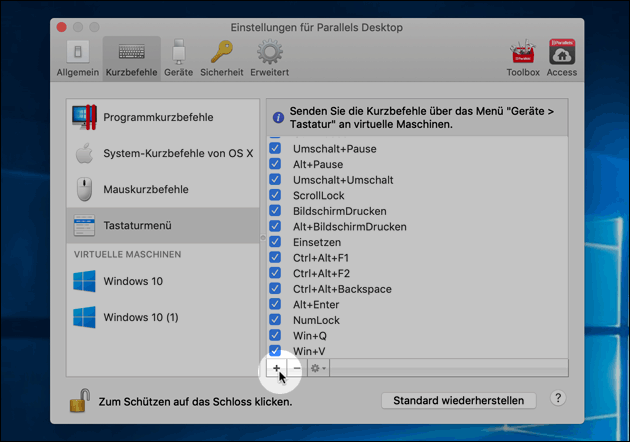Click the blue info icon
630x442 pixels.
coord(278,118)
